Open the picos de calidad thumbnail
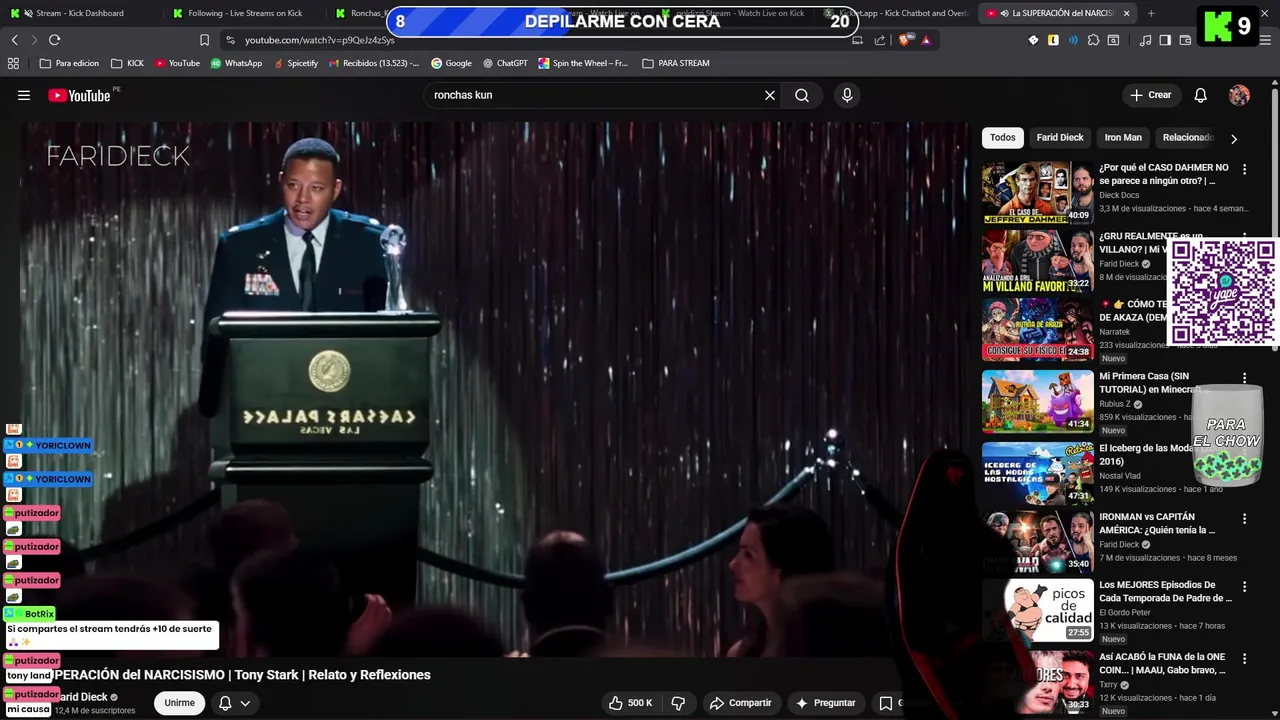The image size is (1280, 720). click(x=1038, y=610)
